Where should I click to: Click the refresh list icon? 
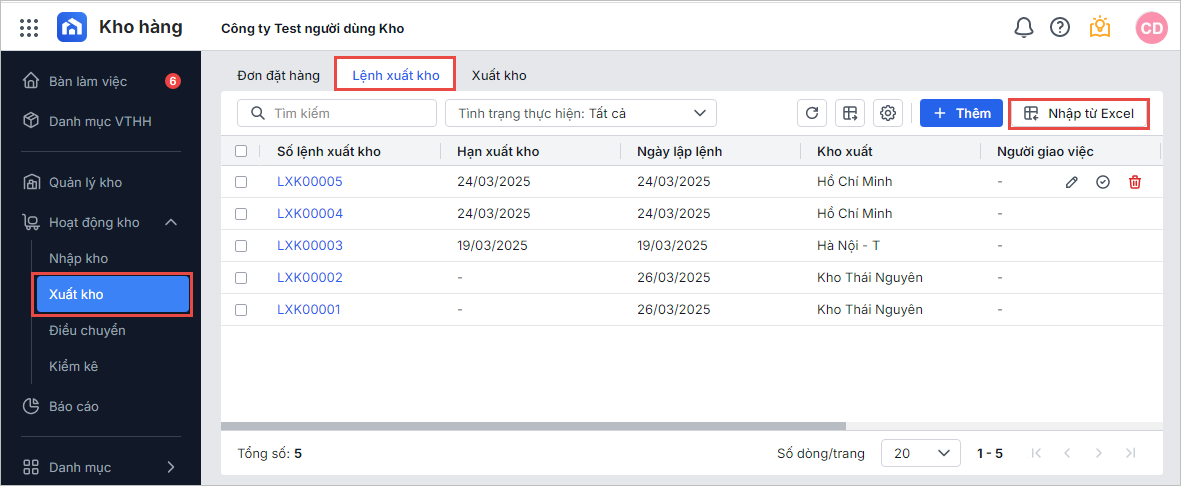pos(812,113)
